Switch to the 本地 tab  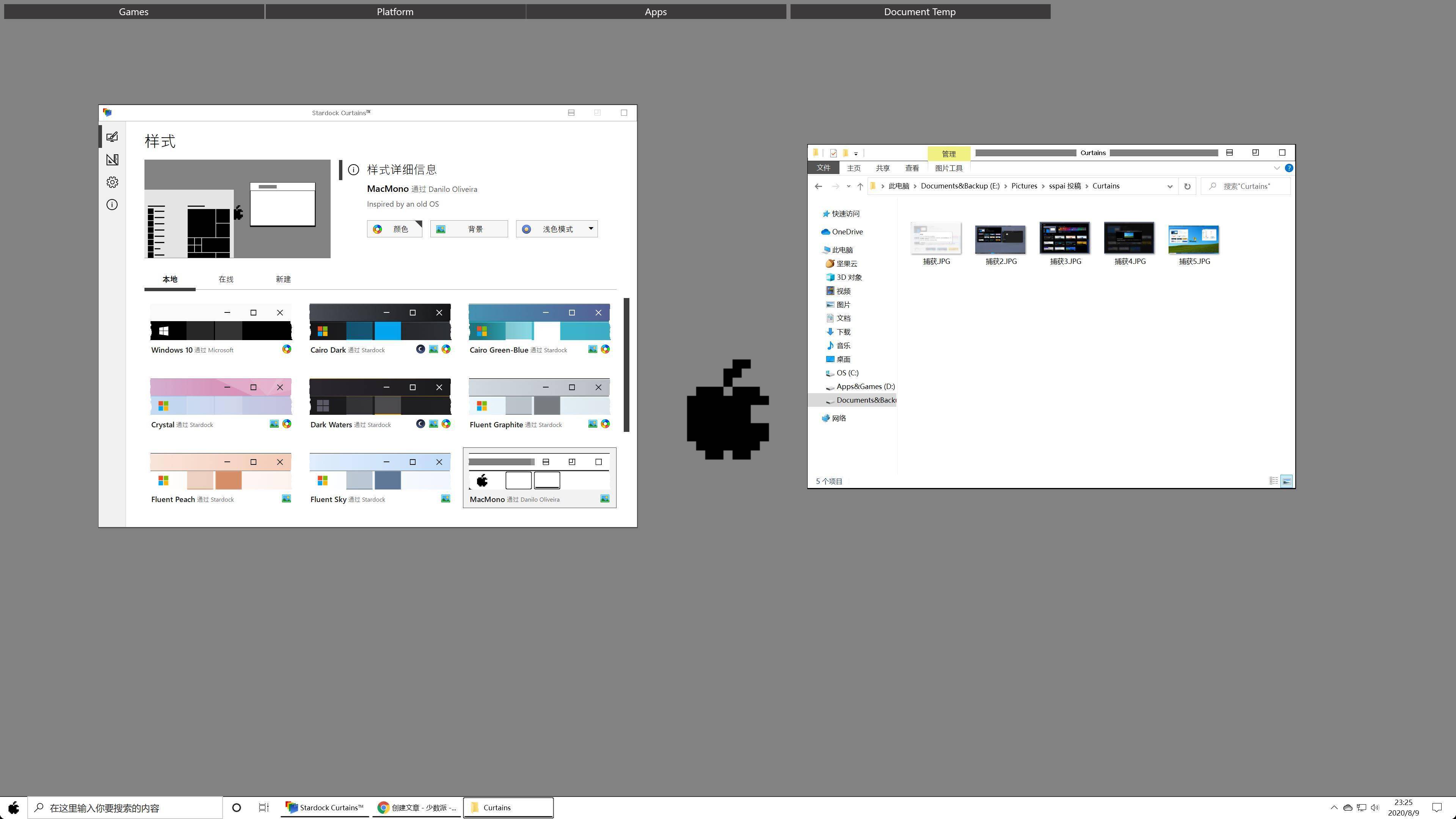coord(169,279)
